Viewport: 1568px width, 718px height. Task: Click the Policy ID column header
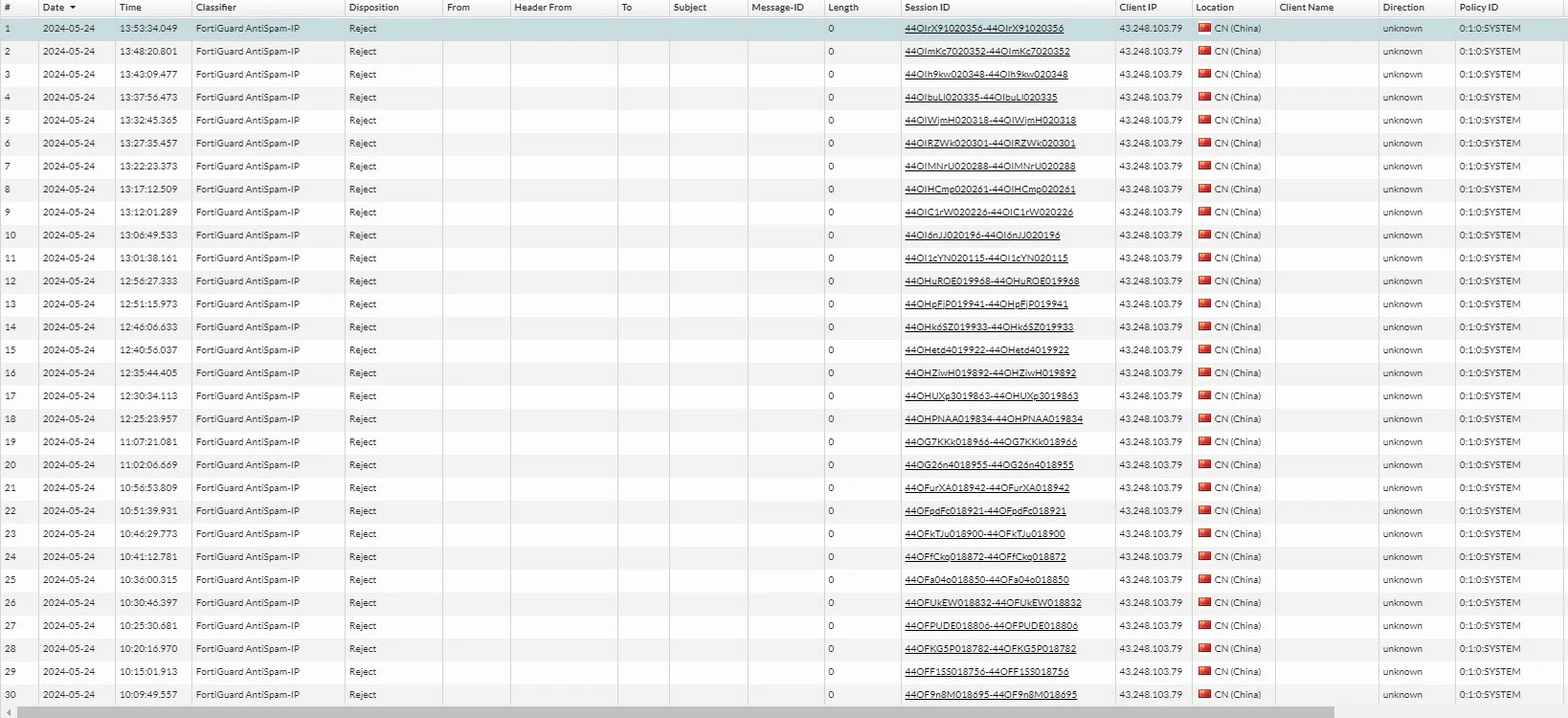point(1479,8)
